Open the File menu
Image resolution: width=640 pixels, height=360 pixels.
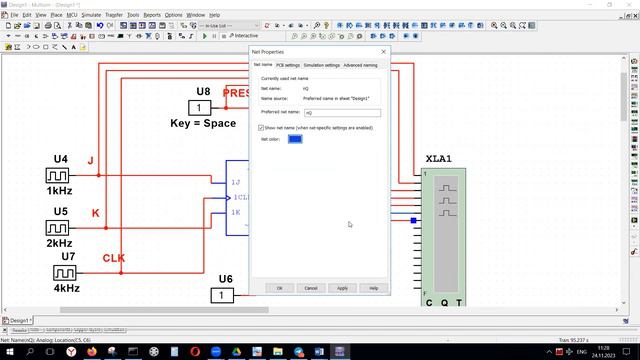14,15
